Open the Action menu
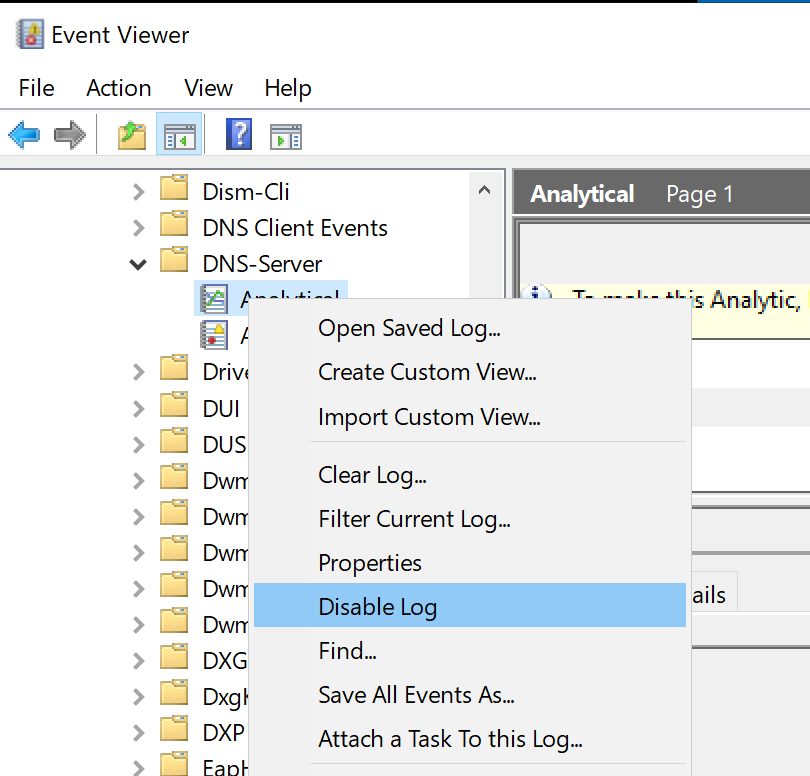The image size is (810, 776). point(118,88)
